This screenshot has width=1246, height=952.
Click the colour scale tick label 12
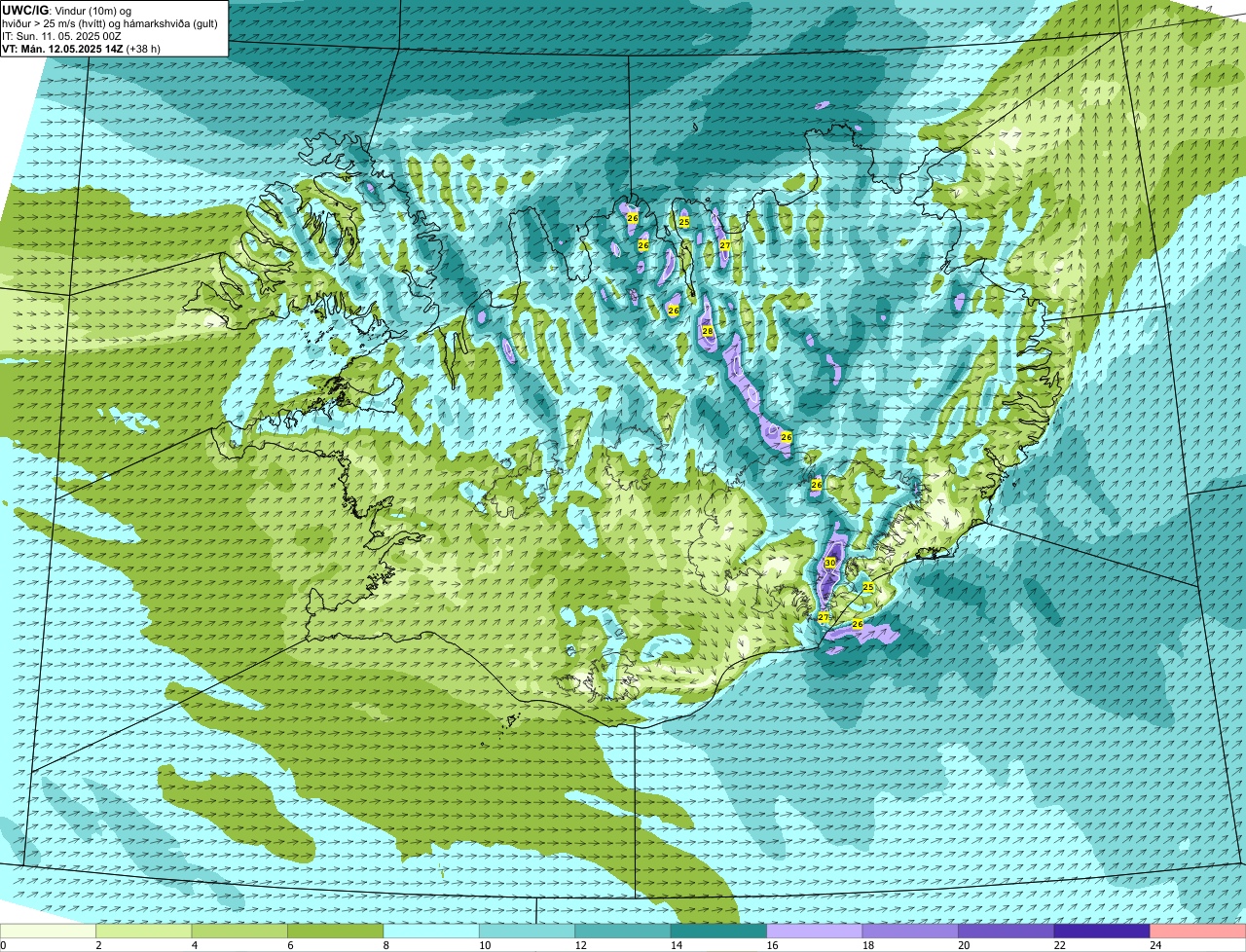pos(580,945)
